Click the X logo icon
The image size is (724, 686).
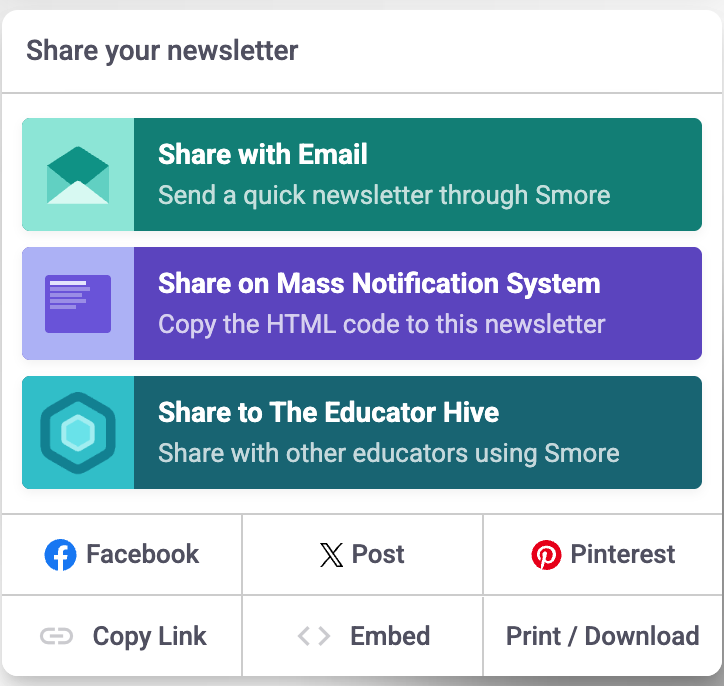click(331, 555)
